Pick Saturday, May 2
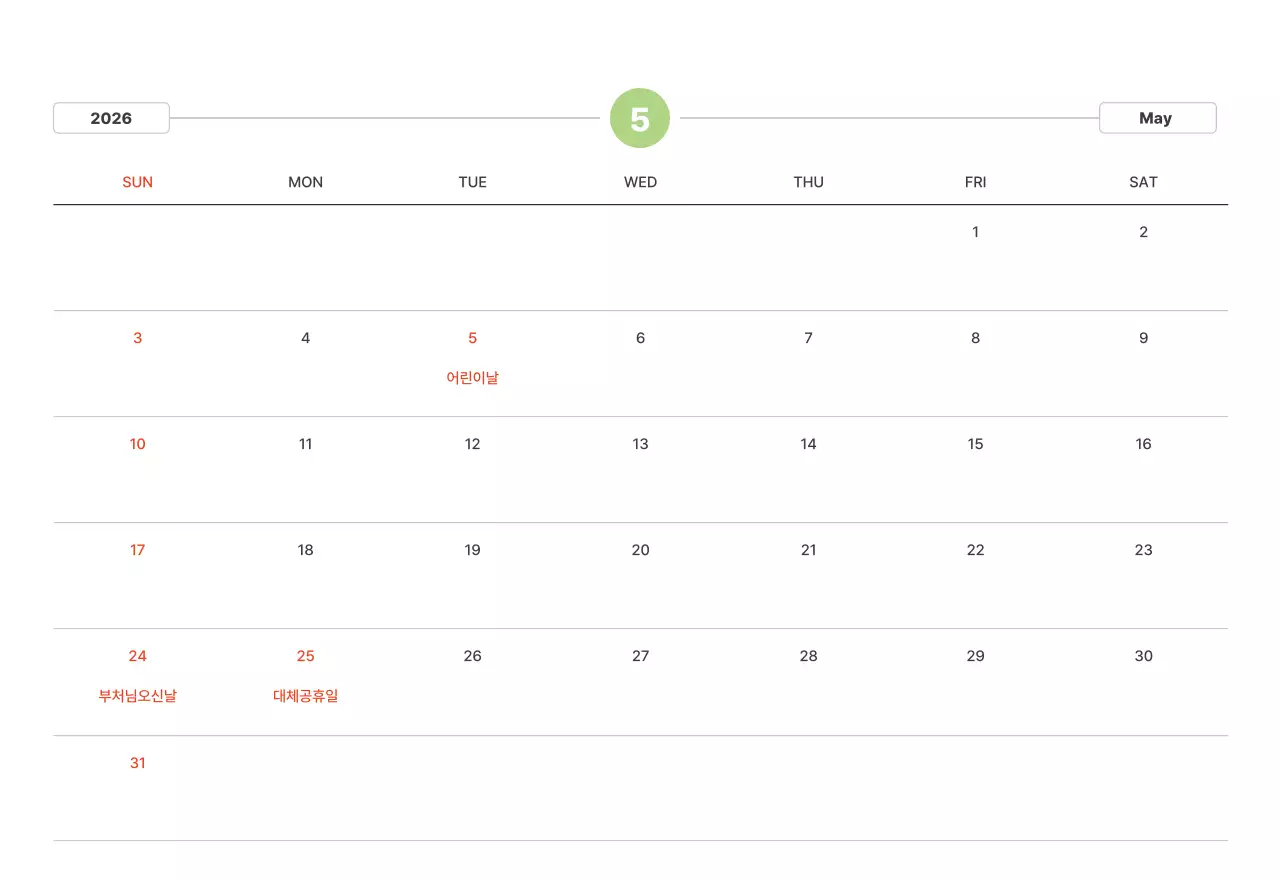1280x880 pixels. coord(1143,232)
